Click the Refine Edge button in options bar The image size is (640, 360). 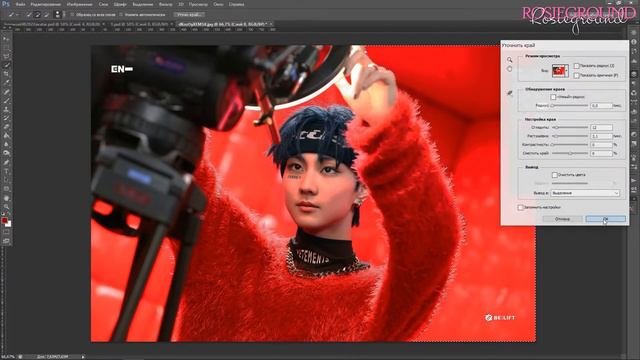pyautogui.click(x=189, y=14)
